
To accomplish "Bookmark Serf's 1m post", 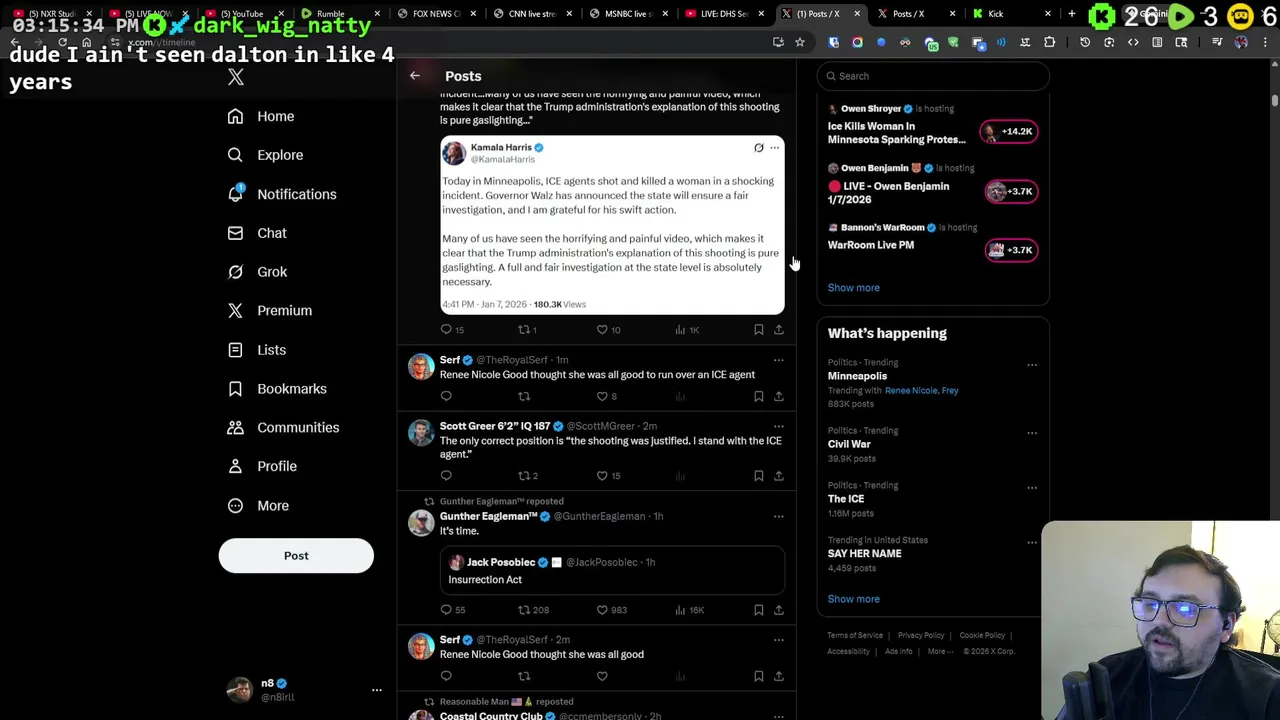I will (759, 396).
